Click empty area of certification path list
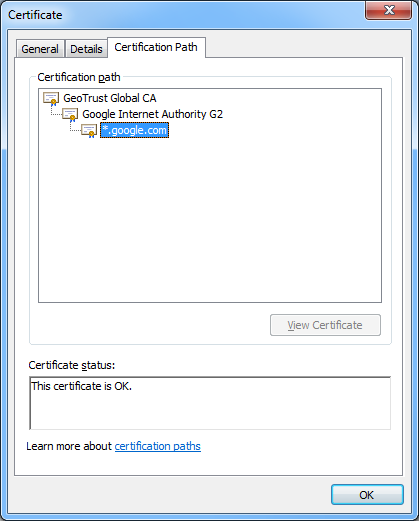This screenshot has height=521, width=419. pyautogui.click(x=210, y=220)
